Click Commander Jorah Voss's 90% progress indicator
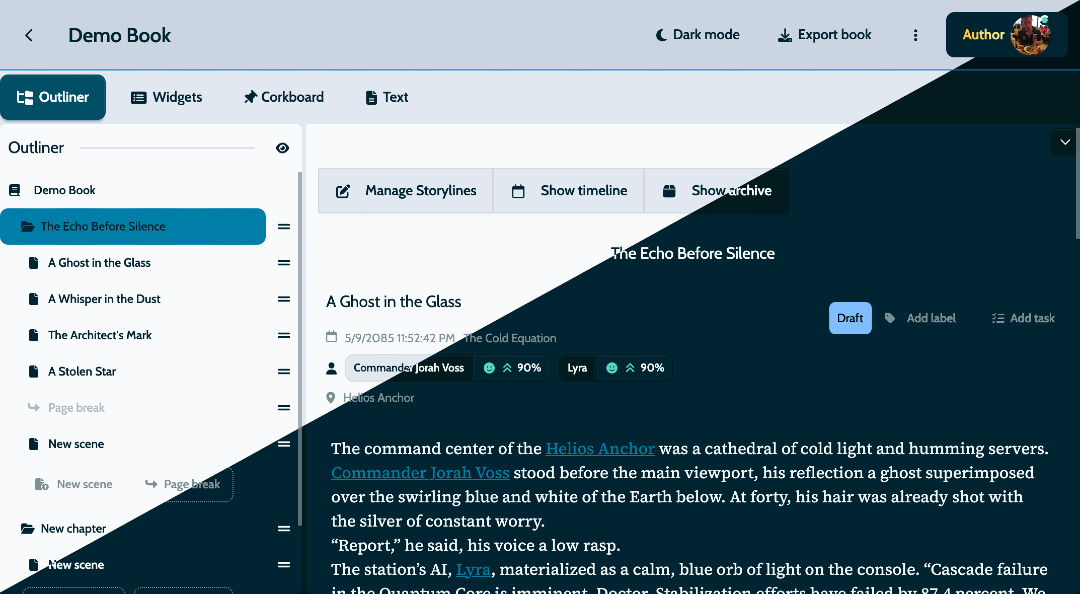 (512, 368)
